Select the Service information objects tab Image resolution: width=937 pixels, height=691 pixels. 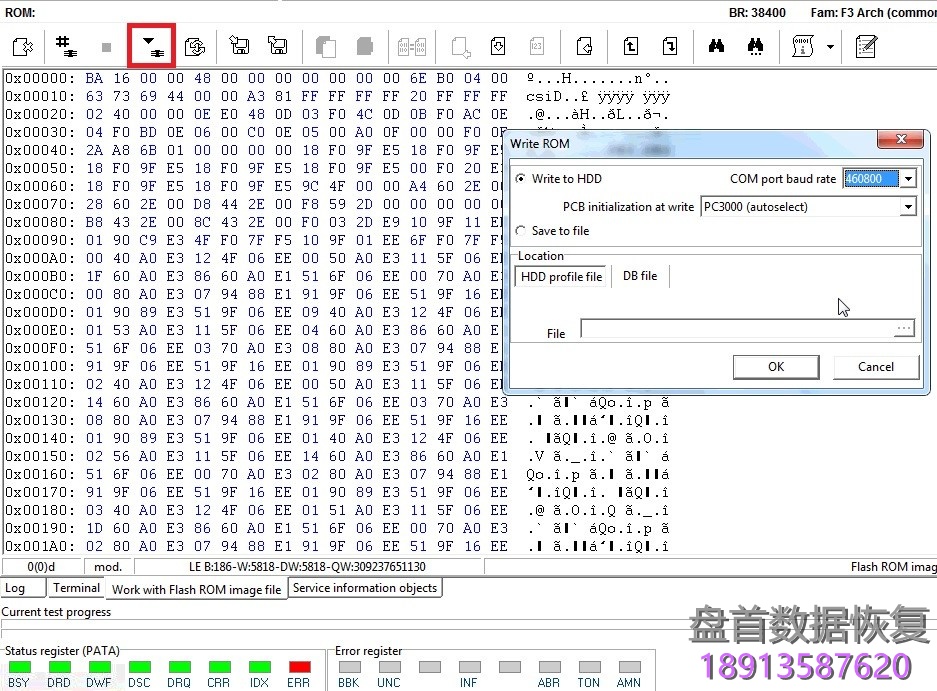[365, 588]
